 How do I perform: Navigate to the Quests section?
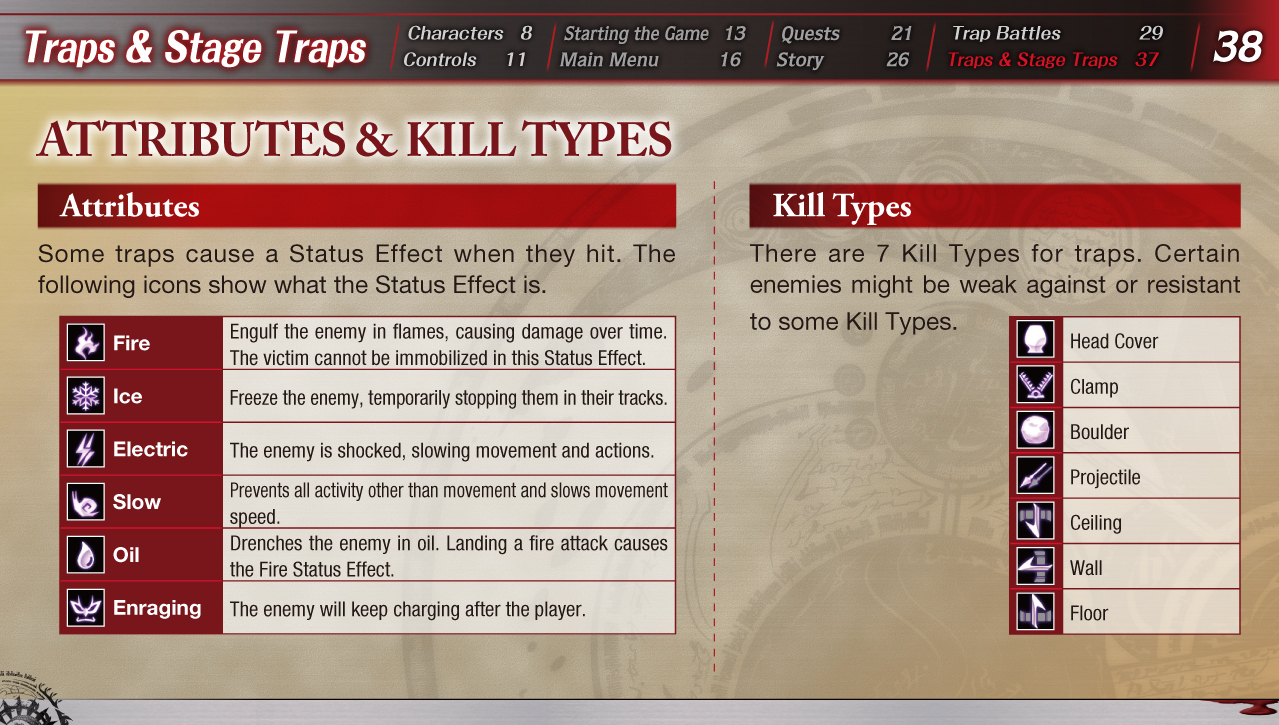tap(846, 33)
